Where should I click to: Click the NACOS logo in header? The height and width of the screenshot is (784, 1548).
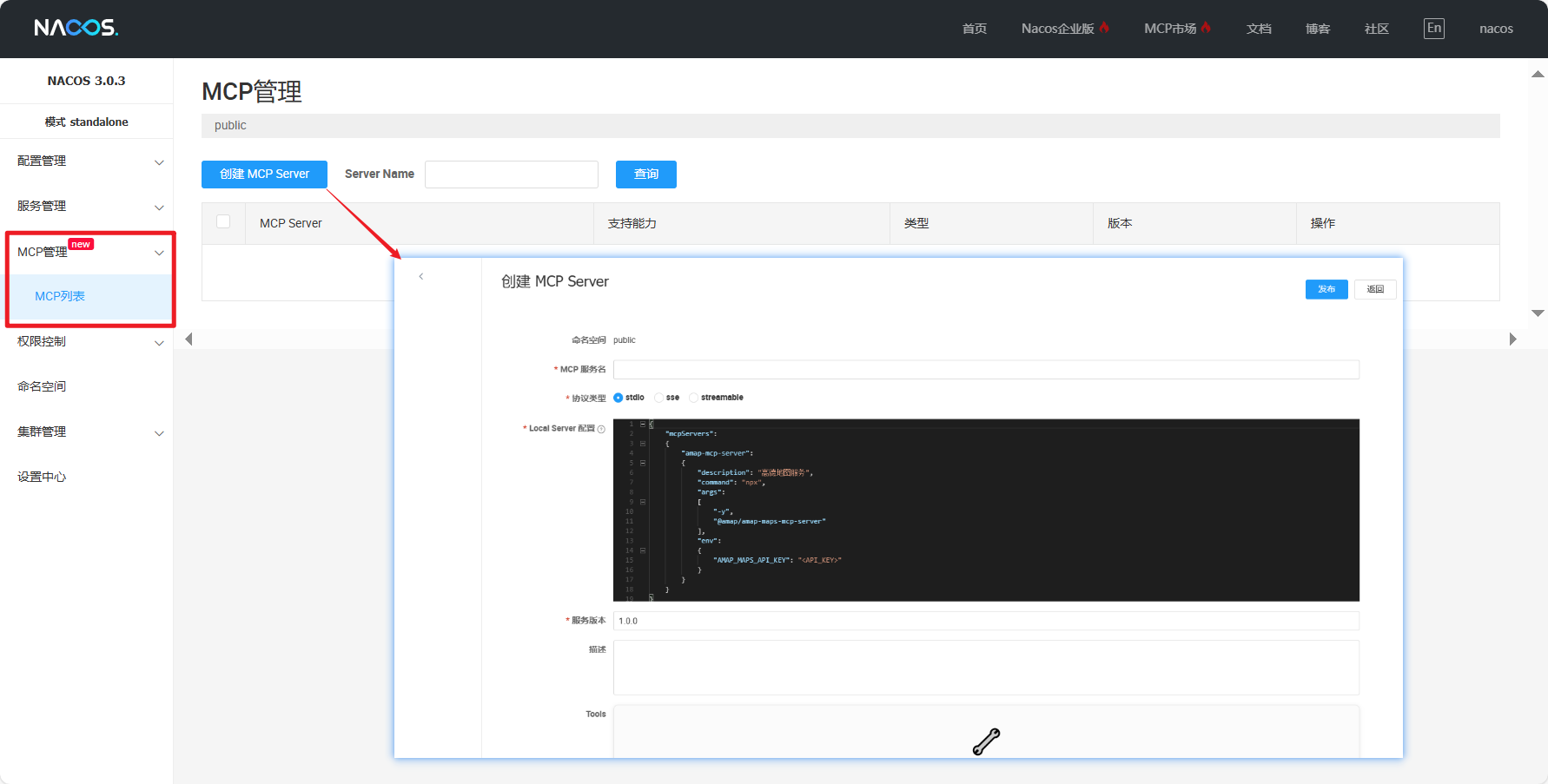[76, 28]
